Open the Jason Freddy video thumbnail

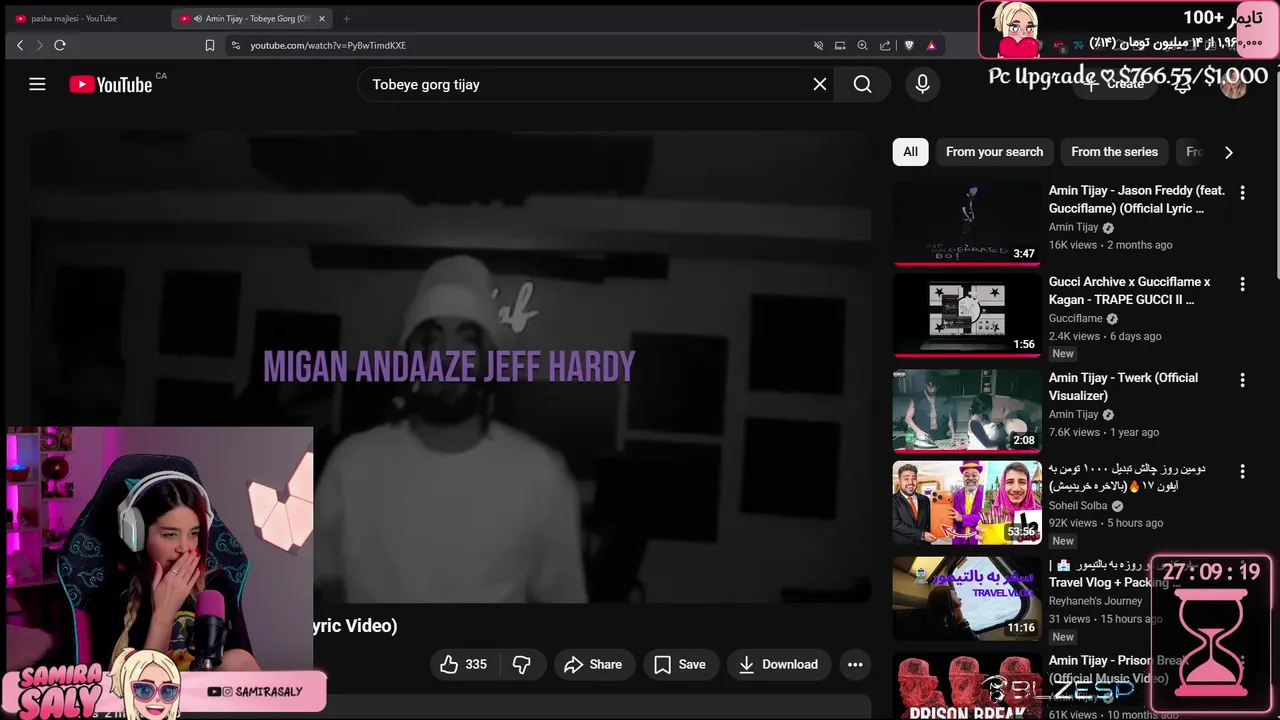(967, 224)
